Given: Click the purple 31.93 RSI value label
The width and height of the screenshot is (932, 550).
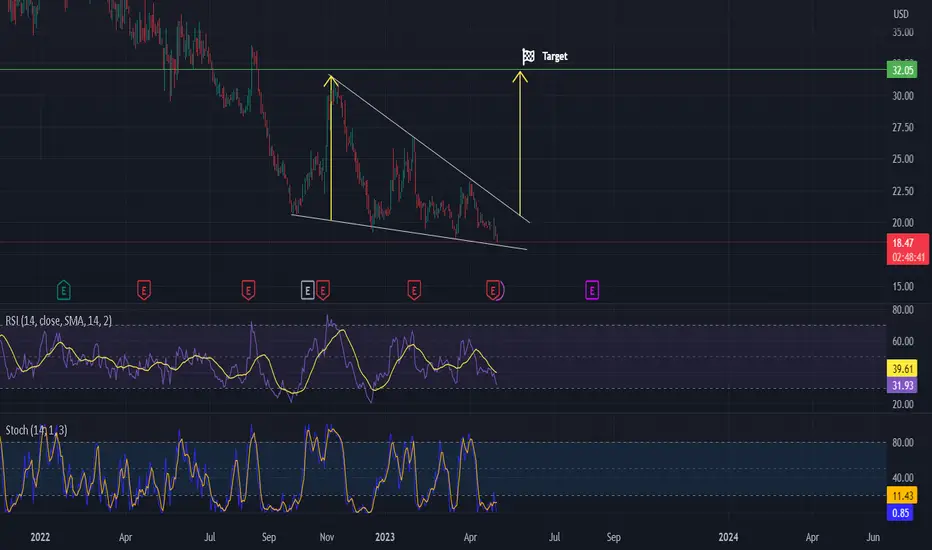Looking at the screenshot, I should pyautogui.click(x=902, y=385).
